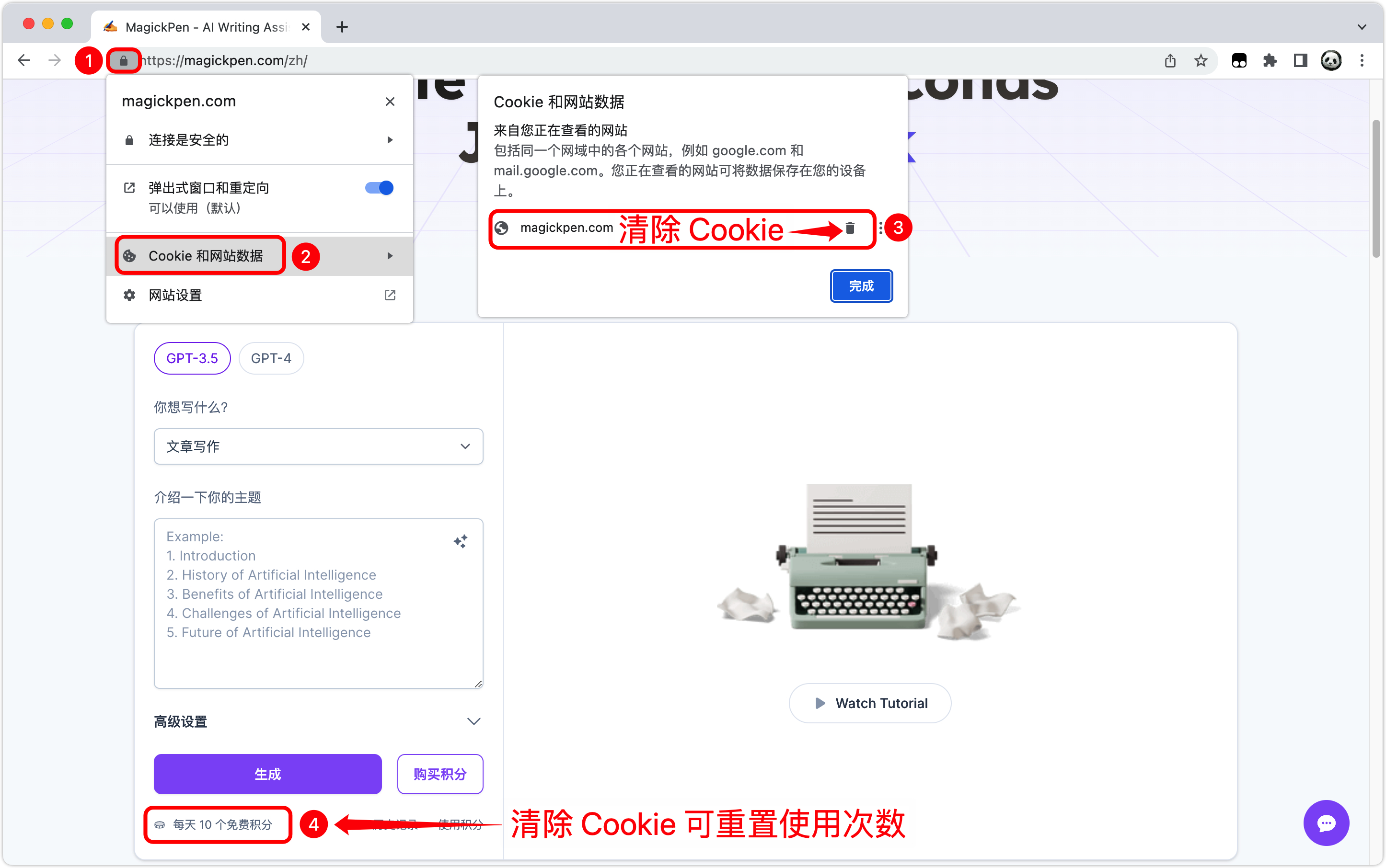Open the Chrome three-dot menu
This screenshot has height=868, width=1386.
point(1362,60)
